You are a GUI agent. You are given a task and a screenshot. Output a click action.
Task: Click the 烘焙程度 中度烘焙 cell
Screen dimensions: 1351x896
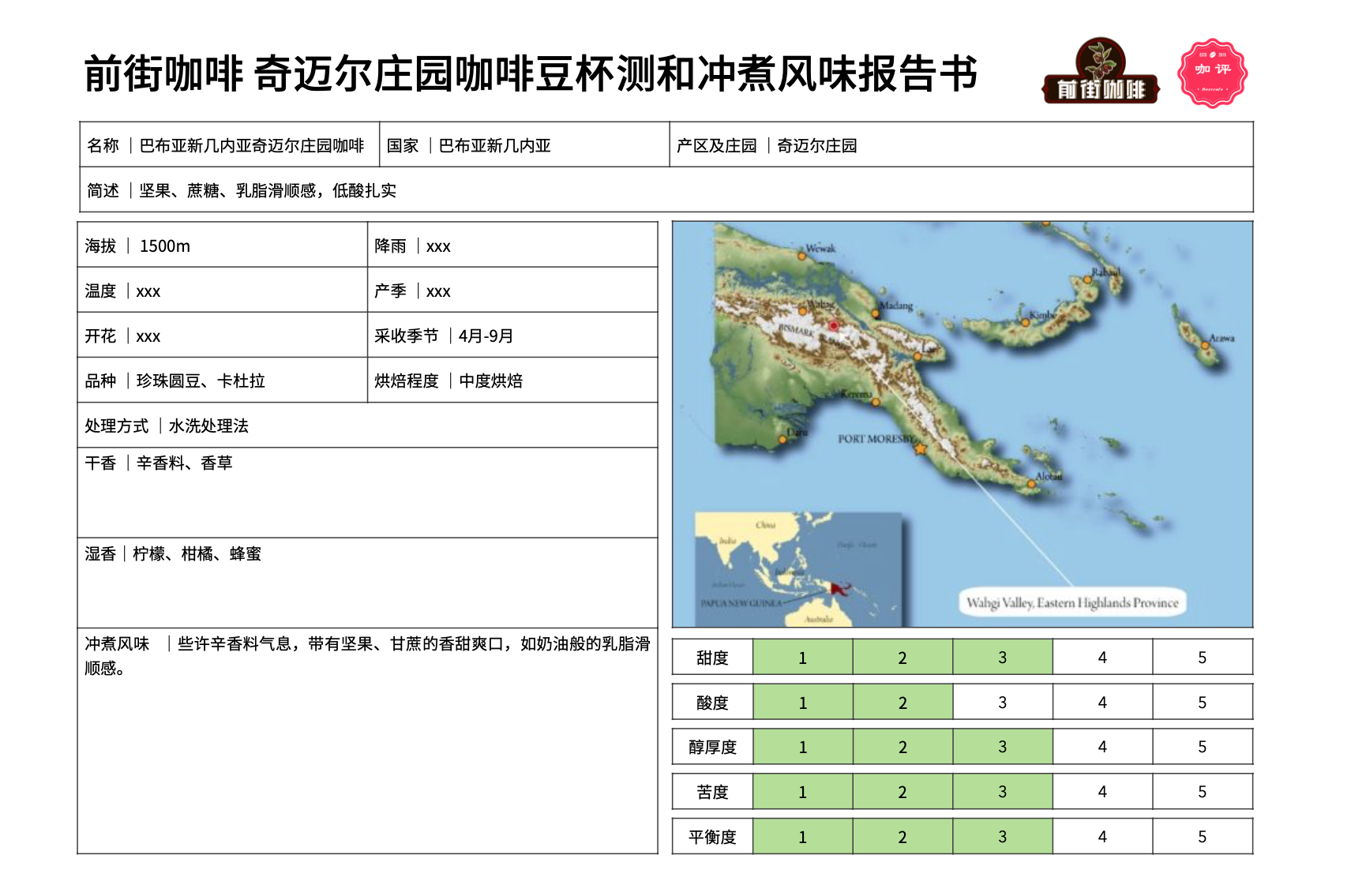click(x=512, y=381)
